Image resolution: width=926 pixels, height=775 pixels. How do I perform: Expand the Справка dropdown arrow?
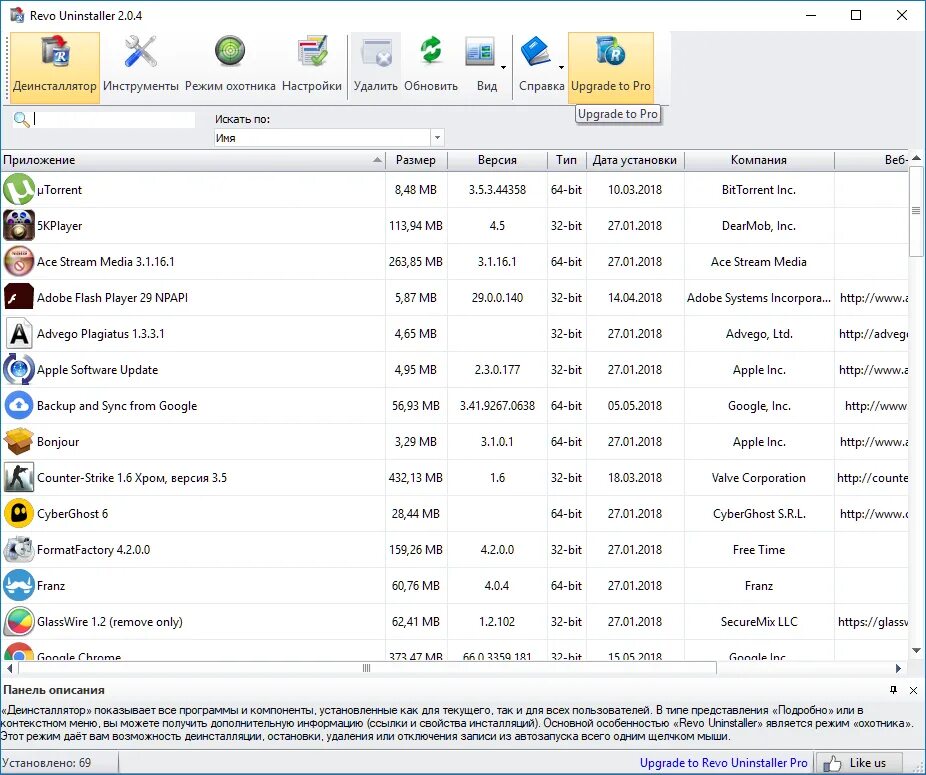pyautogui.click(x=561, y=67)
